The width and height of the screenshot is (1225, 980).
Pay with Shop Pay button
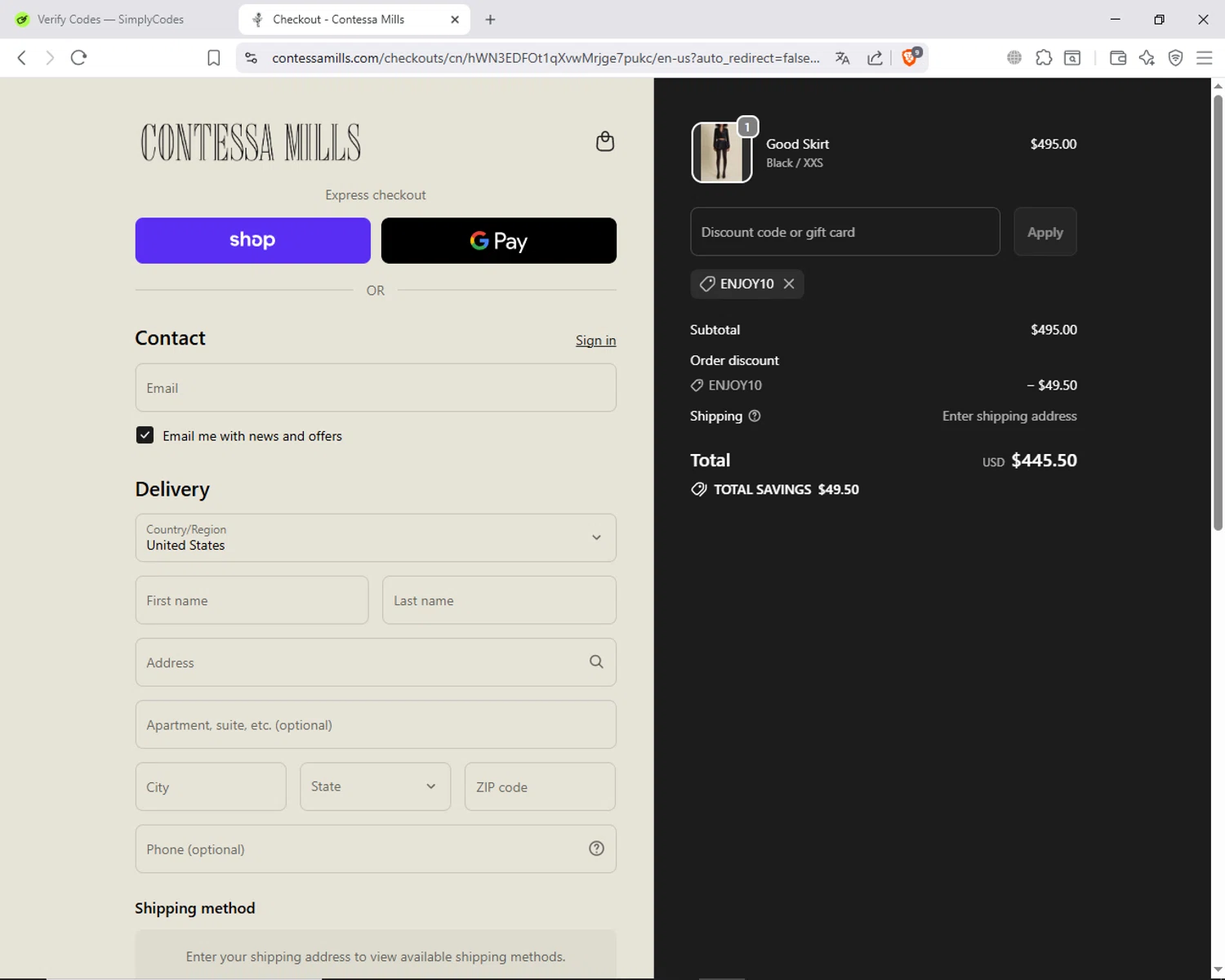click(x=252, y=240)
